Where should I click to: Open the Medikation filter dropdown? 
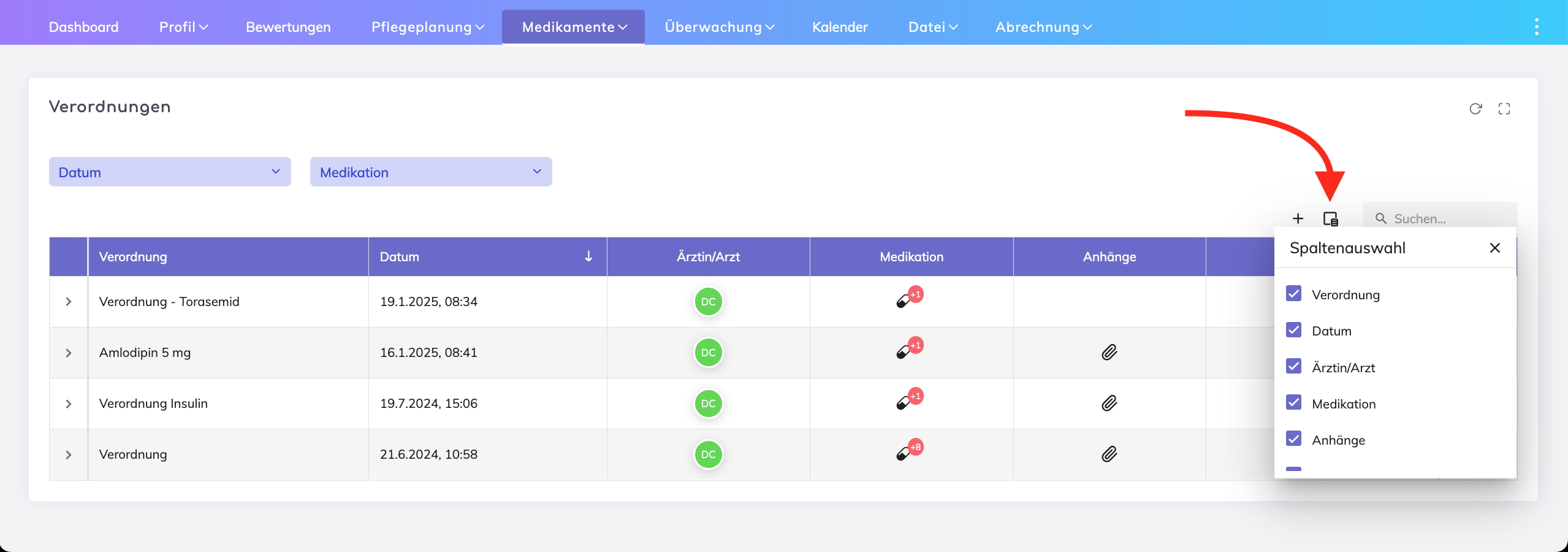click(431, 172)
